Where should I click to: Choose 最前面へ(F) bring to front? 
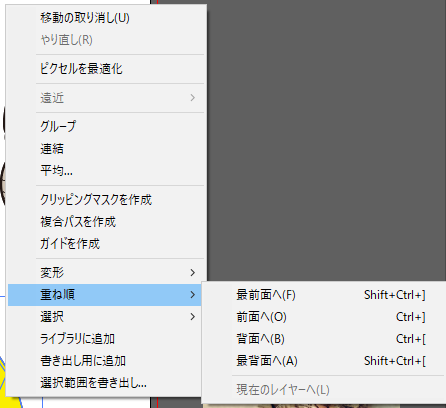tap(324, 295)
